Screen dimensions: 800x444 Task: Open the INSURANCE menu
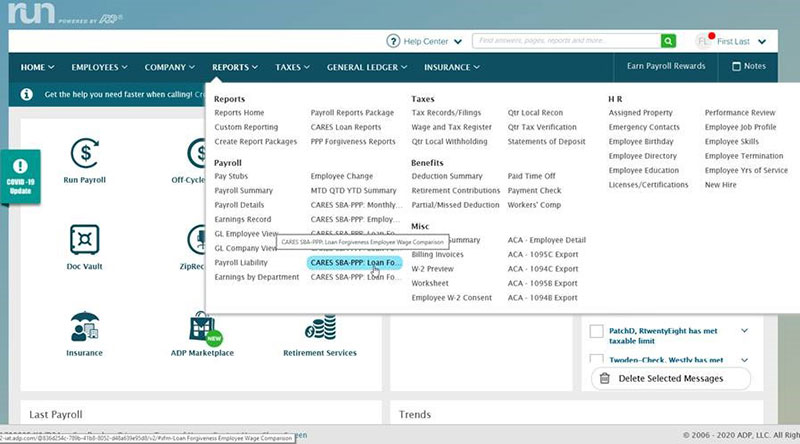(452, 67)
